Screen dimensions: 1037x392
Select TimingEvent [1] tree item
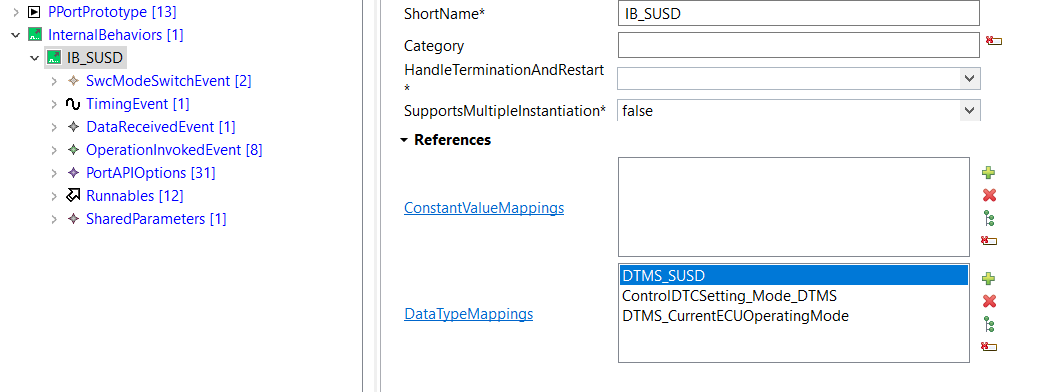[138, 104]
